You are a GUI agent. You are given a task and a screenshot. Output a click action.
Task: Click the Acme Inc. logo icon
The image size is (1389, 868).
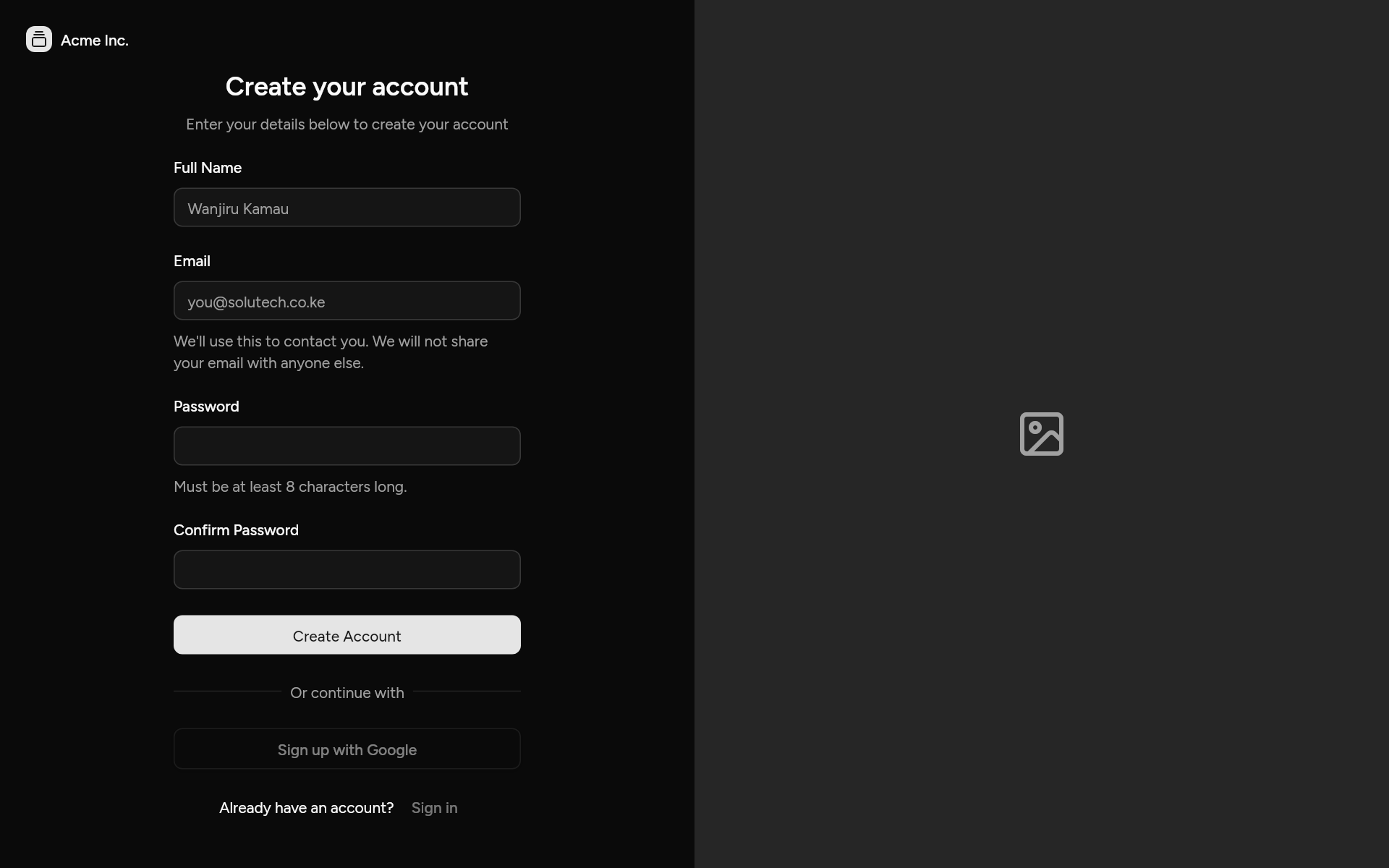tap(39, 39)
